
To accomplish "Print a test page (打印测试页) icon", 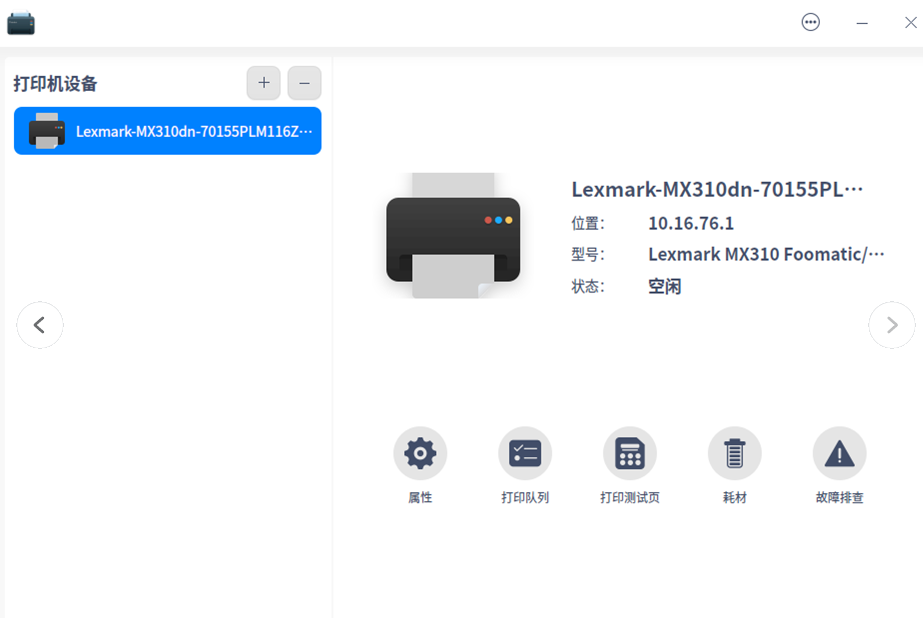I will [x=629, y=453].
